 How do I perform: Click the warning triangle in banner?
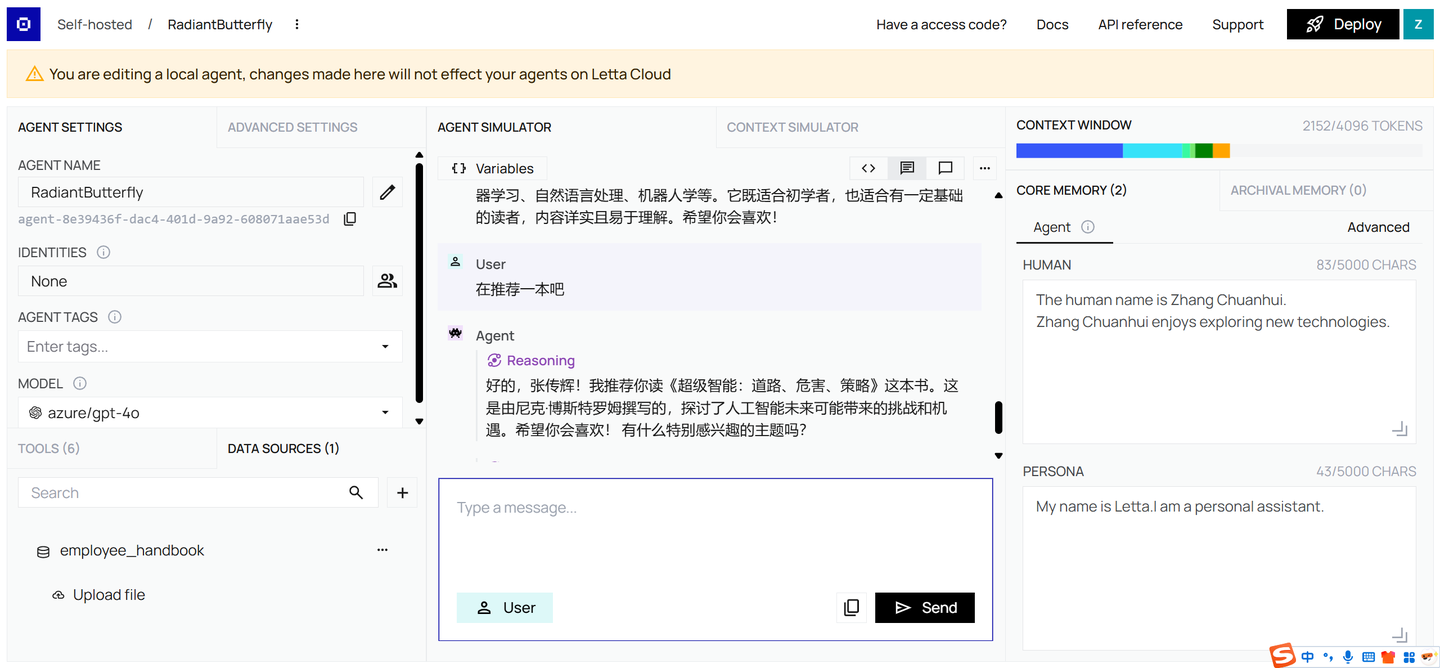coord(34,74)
